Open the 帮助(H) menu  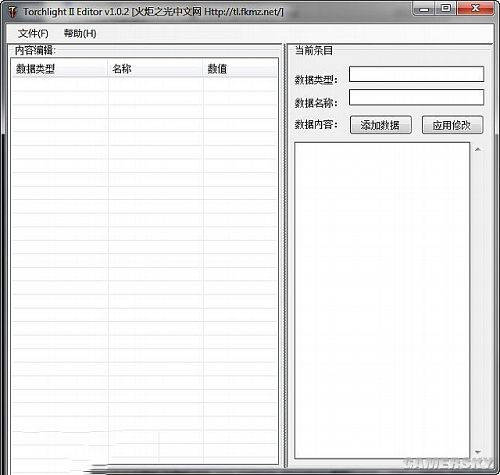(80, 33)
